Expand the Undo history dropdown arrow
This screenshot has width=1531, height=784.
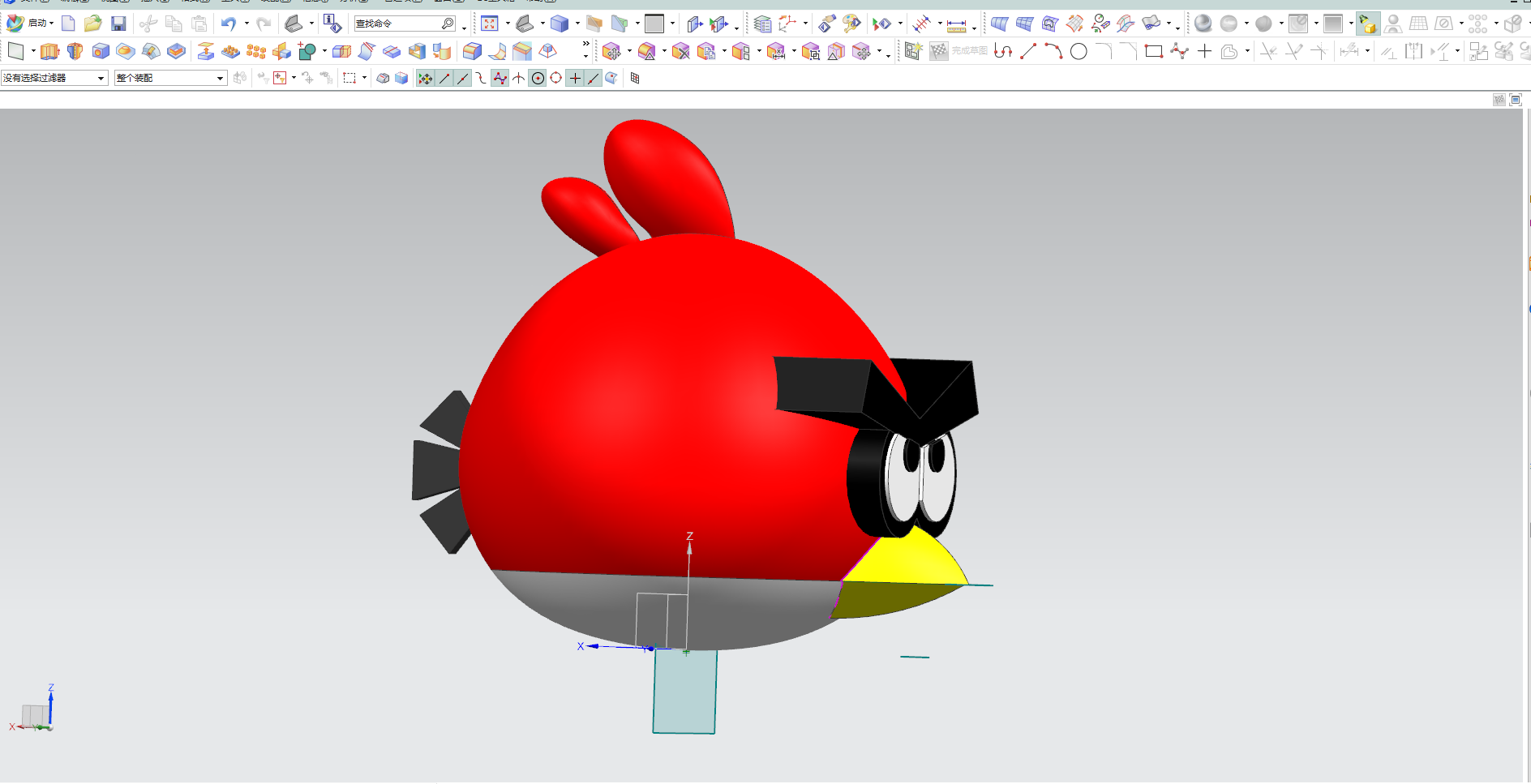[246, 24]
